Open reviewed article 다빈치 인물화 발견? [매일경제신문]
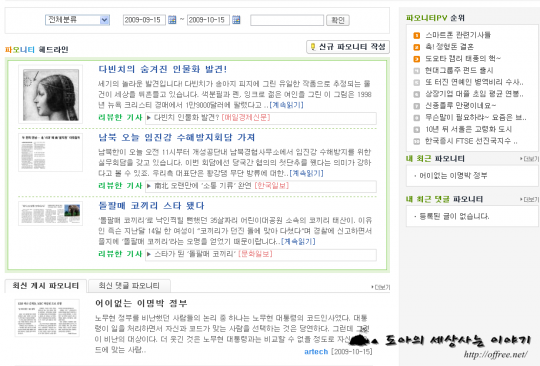 pos(212,118)
